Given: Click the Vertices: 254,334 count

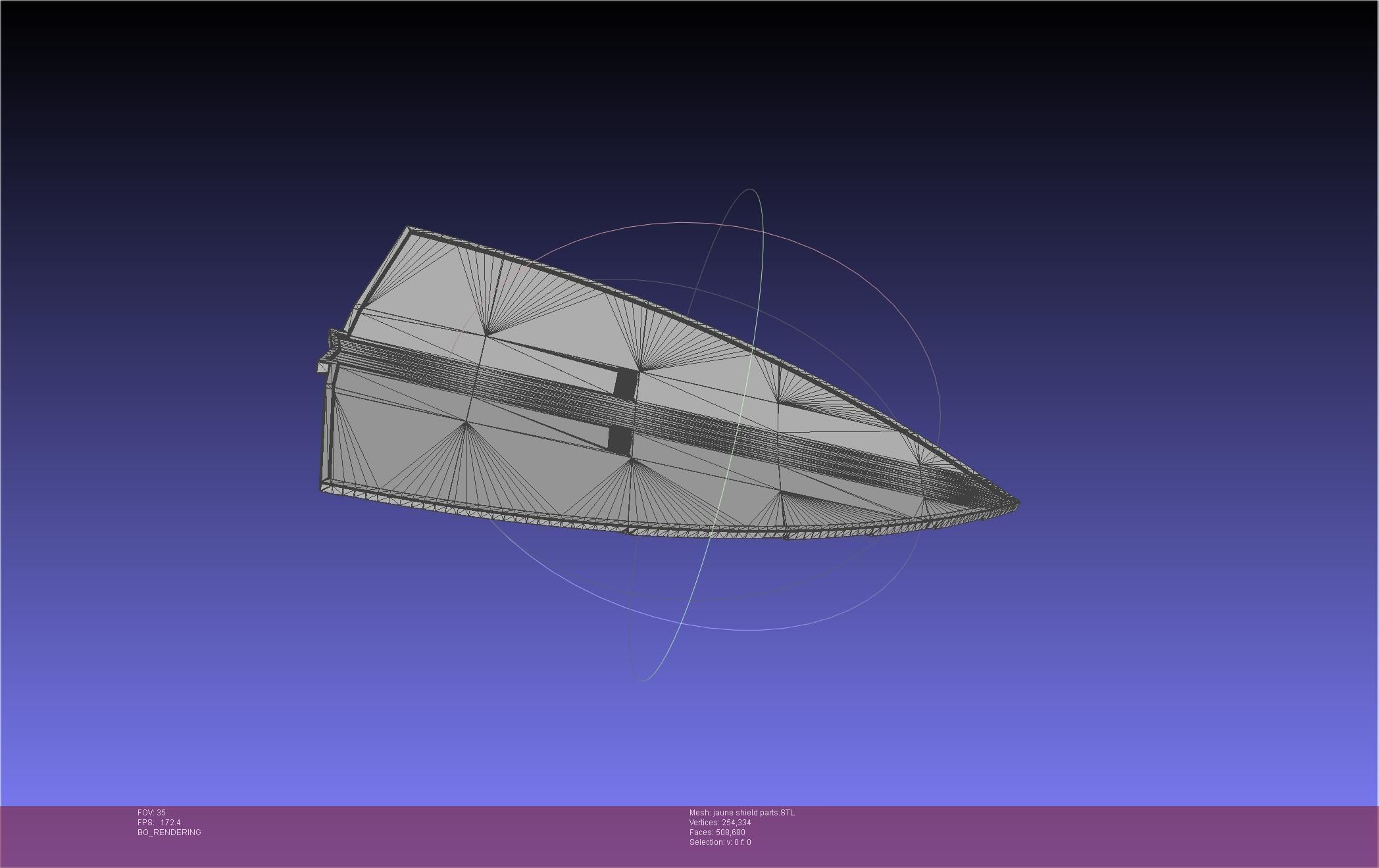Looking at the screenshot, I should (720, 823).
